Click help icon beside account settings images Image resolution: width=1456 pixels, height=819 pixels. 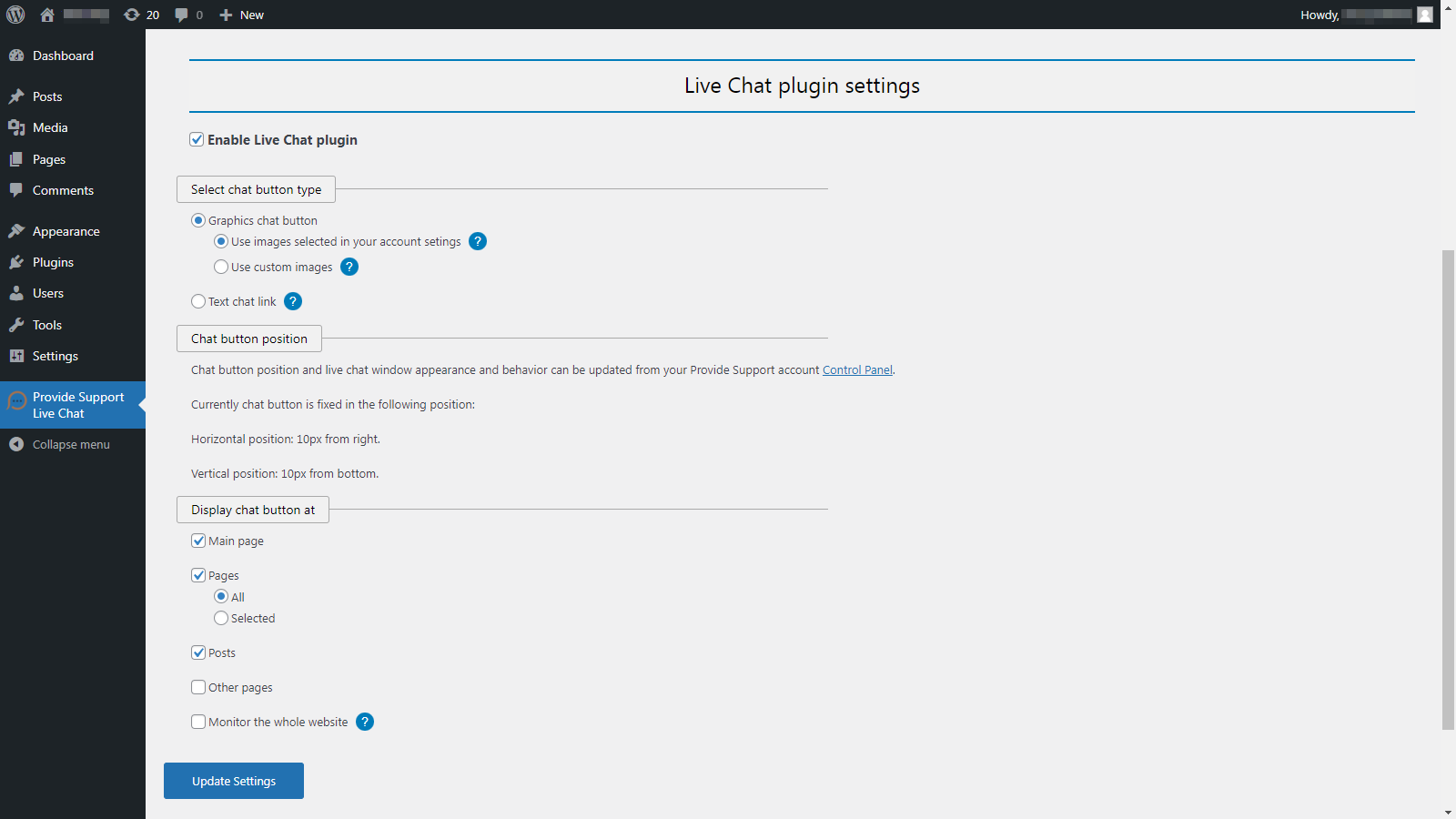click(x=478, y=241)
